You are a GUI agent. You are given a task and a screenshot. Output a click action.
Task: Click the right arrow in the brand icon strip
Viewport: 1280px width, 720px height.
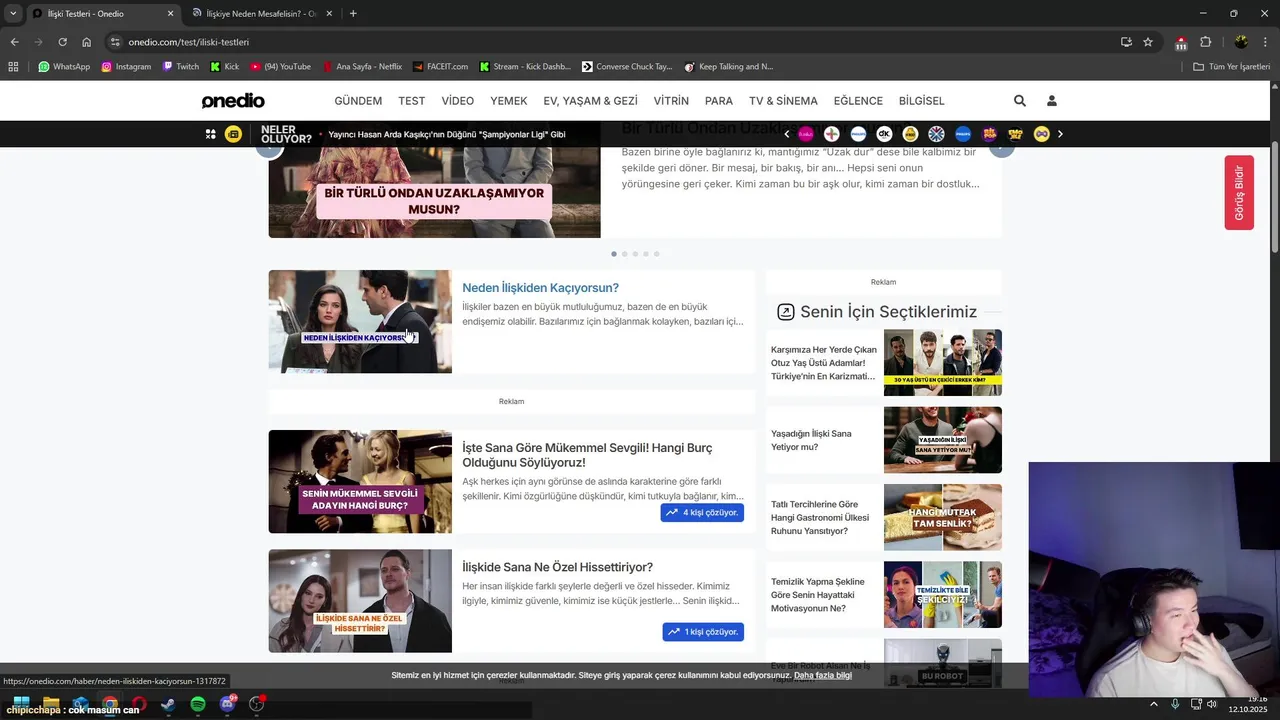point(1060,134)
